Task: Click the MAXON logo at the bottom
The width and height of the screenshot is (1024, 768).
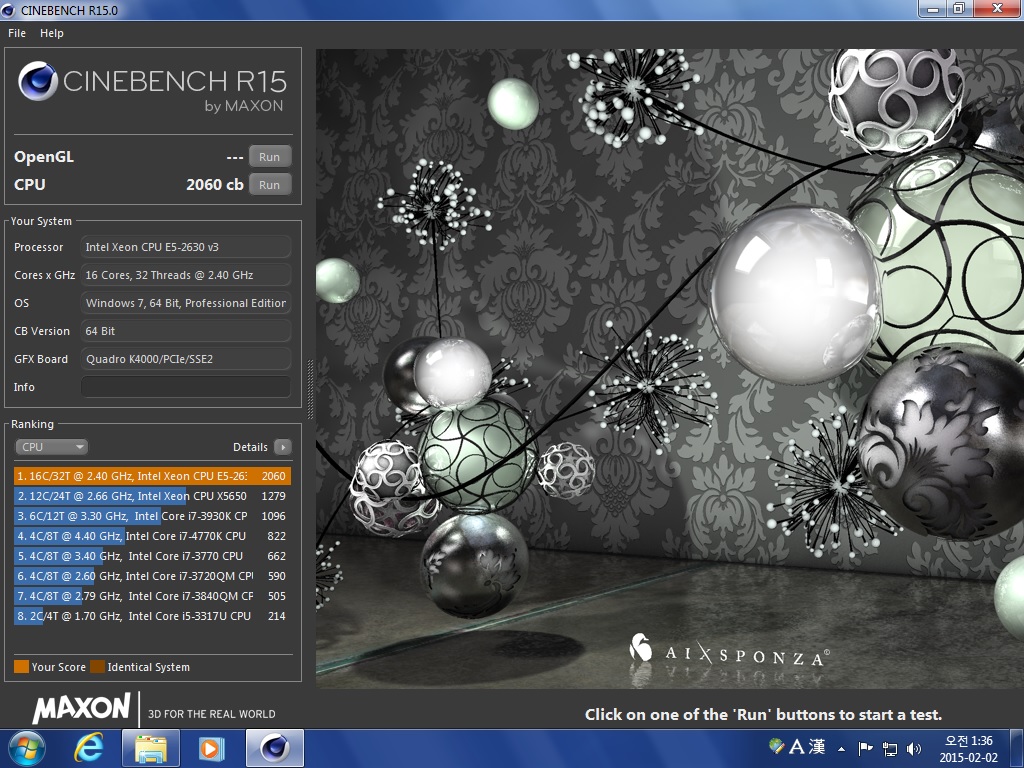Action: (x=82, y=708)
